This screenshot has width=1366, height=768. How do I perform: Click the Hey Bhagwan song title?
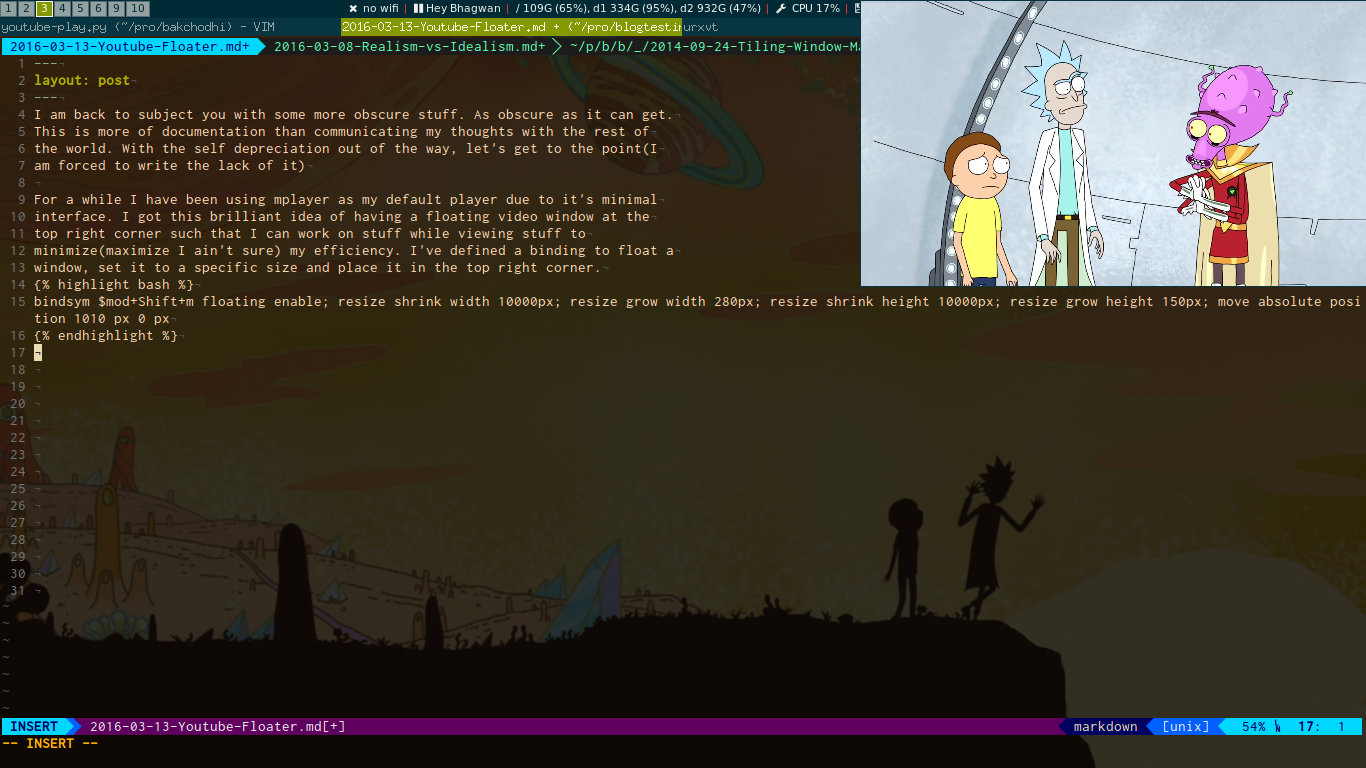[x=463, y=8]
